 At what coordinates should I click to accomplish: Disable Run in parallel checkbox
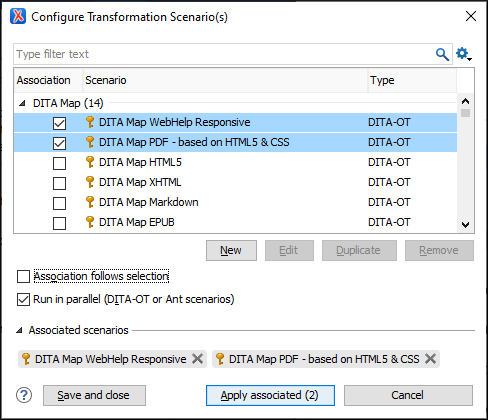click(x=23, y=299)
